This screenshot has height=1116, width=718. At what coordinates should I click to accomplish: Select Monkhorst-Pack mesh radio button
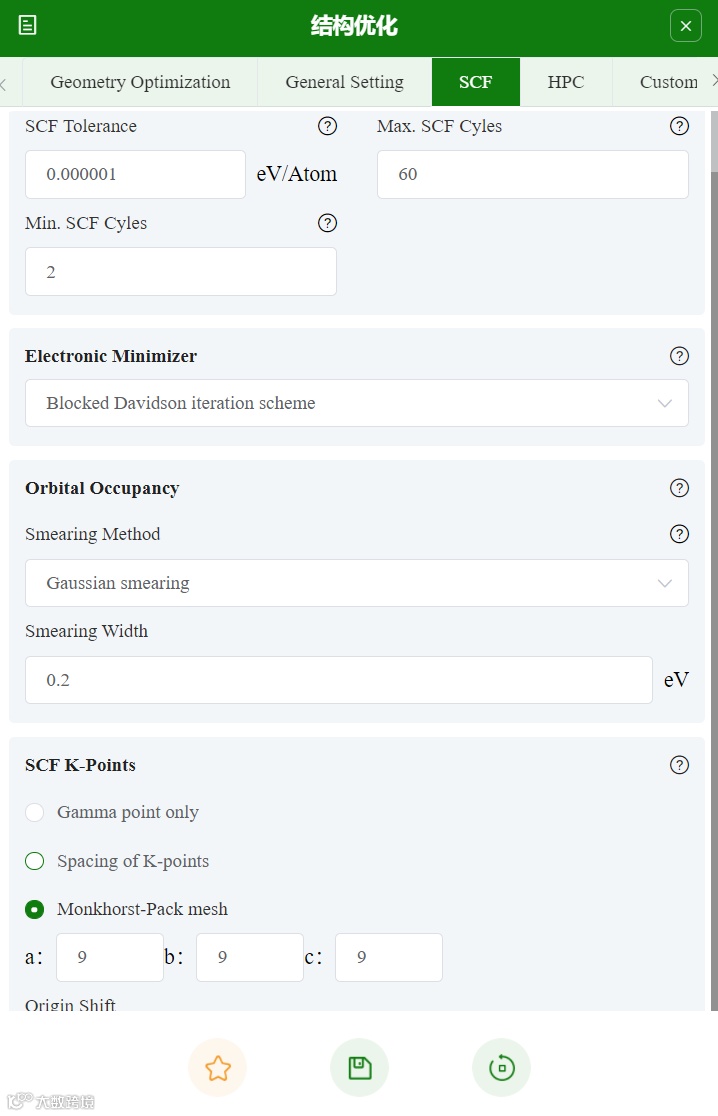click(x=35, y=909)
